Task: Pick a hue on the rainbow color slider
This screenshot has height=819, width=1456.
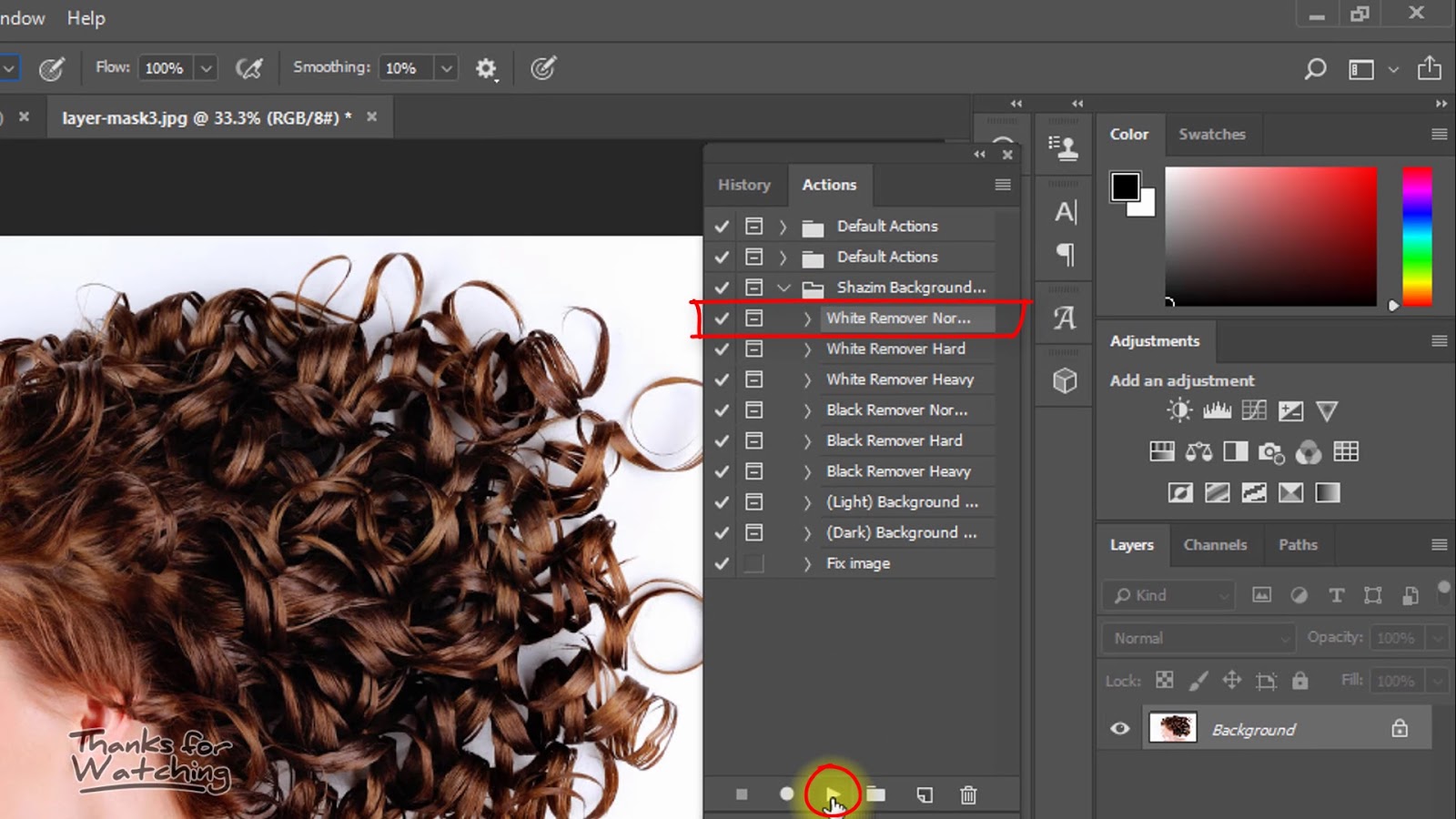Action: [x=1417, y=237]
